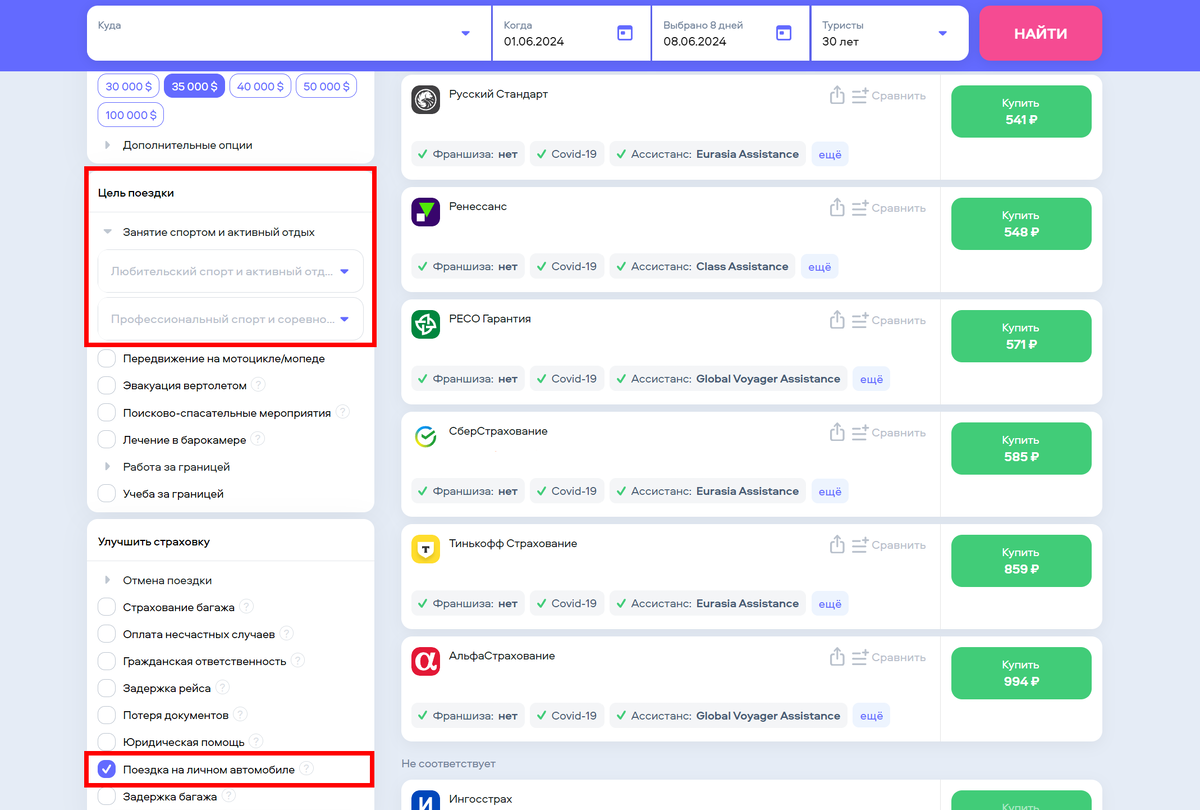Open the help icon for Оплата несчастных случаев
The image size is (1200, 810).
(287, 634)
